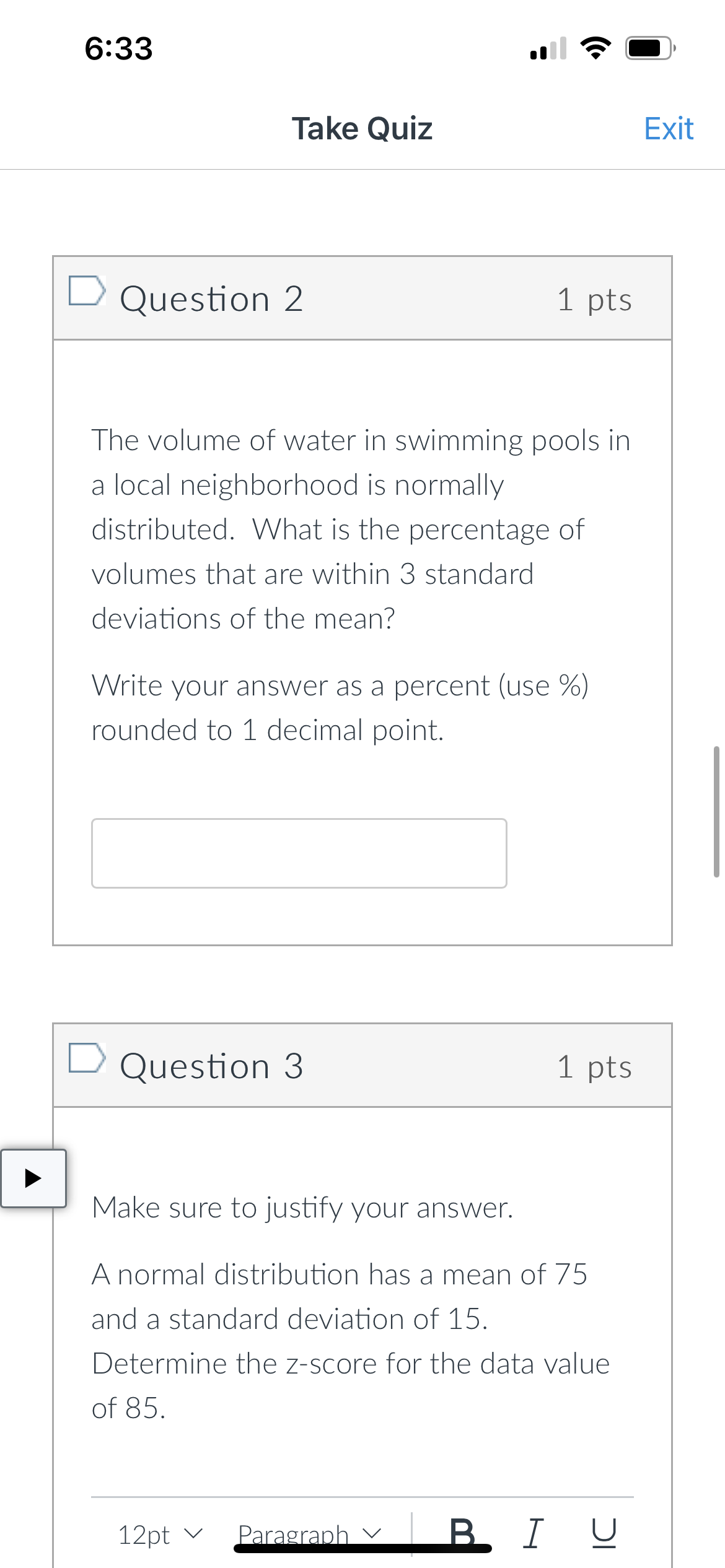725x1568 pixels.
Task: Exit the quiz via the Exit link
Action: tap(668, 128)
